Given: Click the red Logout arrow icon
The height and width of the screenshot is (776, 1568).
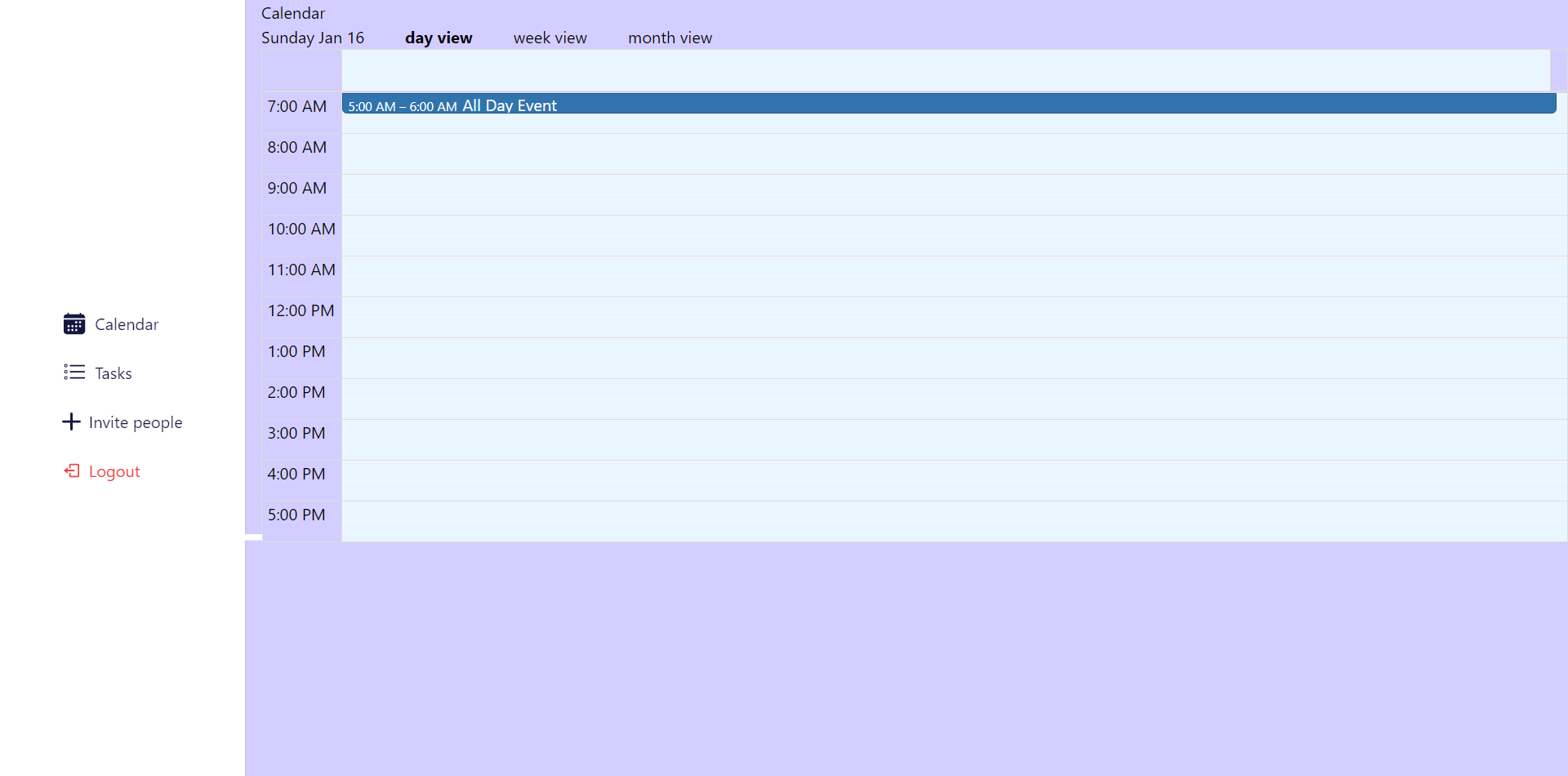Looking at the screenshot, I should coord(72,471).
